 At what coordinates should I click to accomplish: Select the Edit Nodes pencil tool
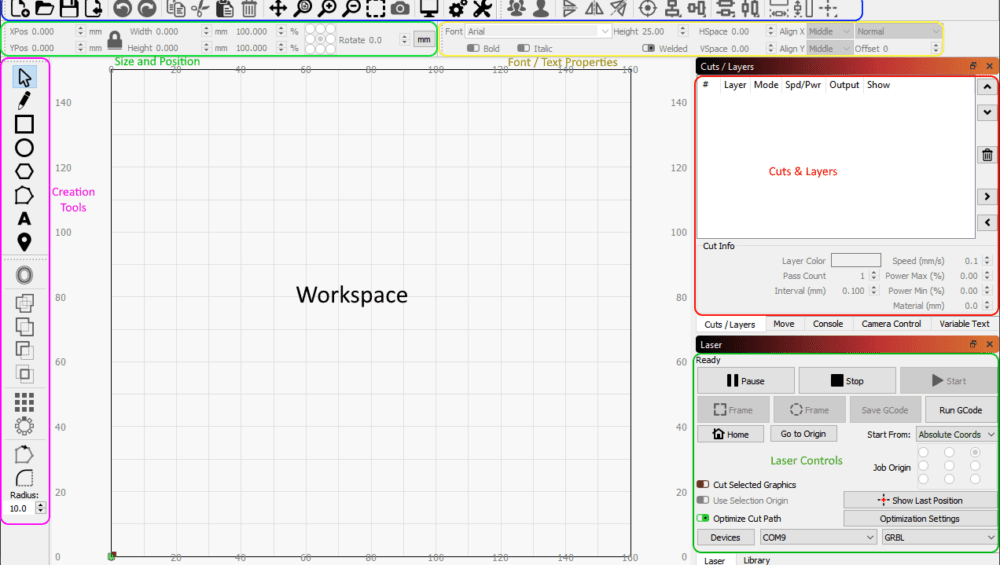click(x=24, y=101)
